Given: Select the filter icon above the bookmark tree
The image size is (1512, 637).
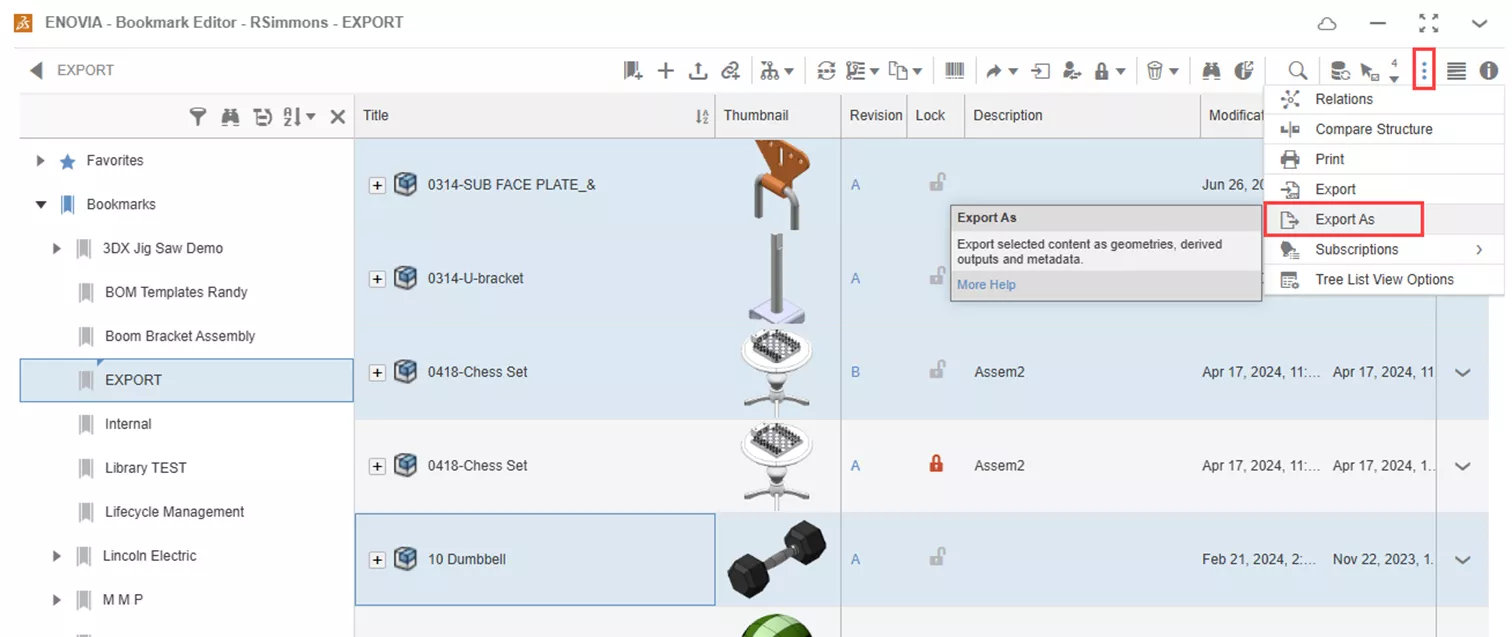Looking at the screenshot, I should 198,116.
